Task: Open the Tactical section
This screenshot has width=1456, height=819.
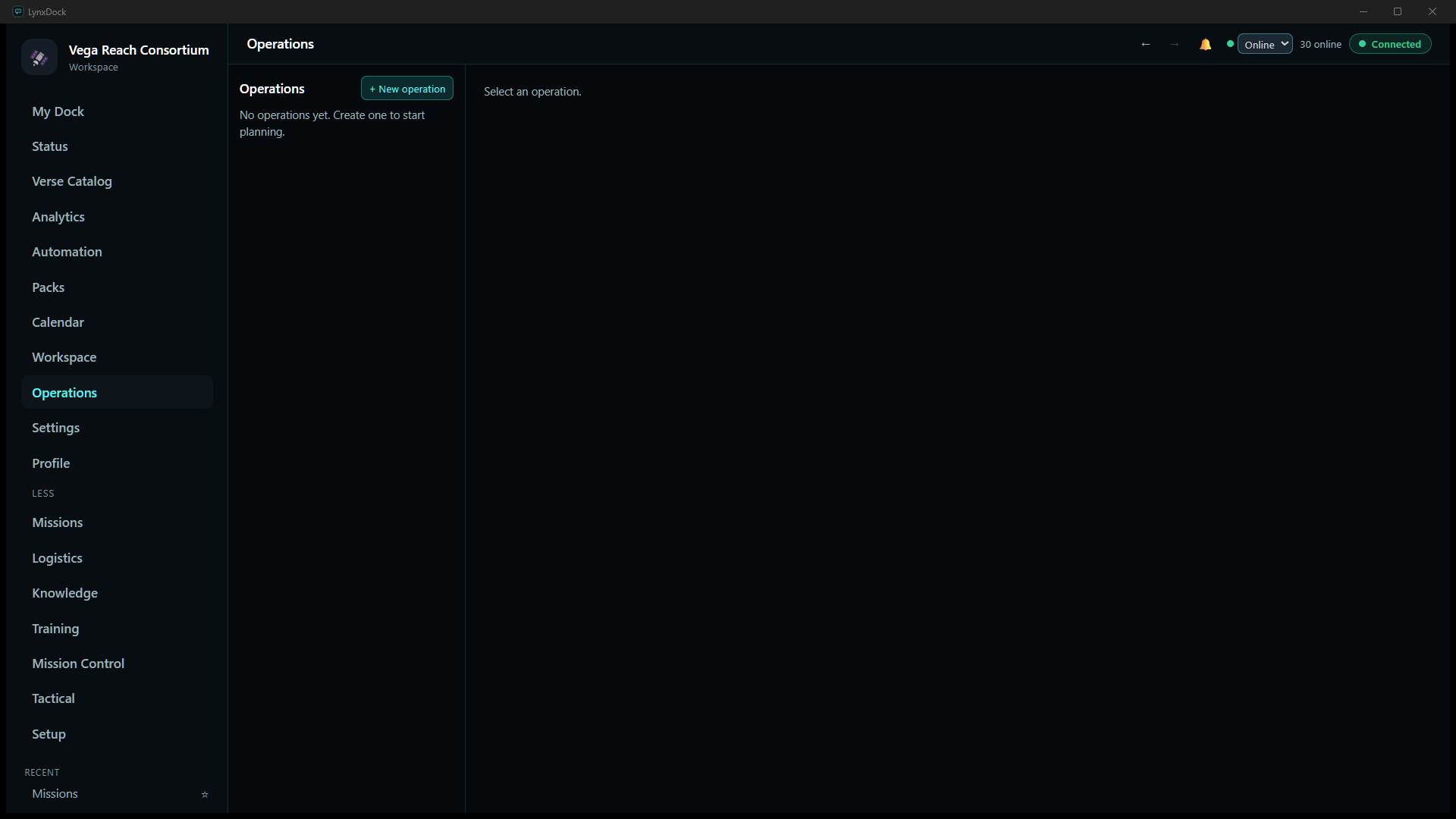Action: point(117,698)
